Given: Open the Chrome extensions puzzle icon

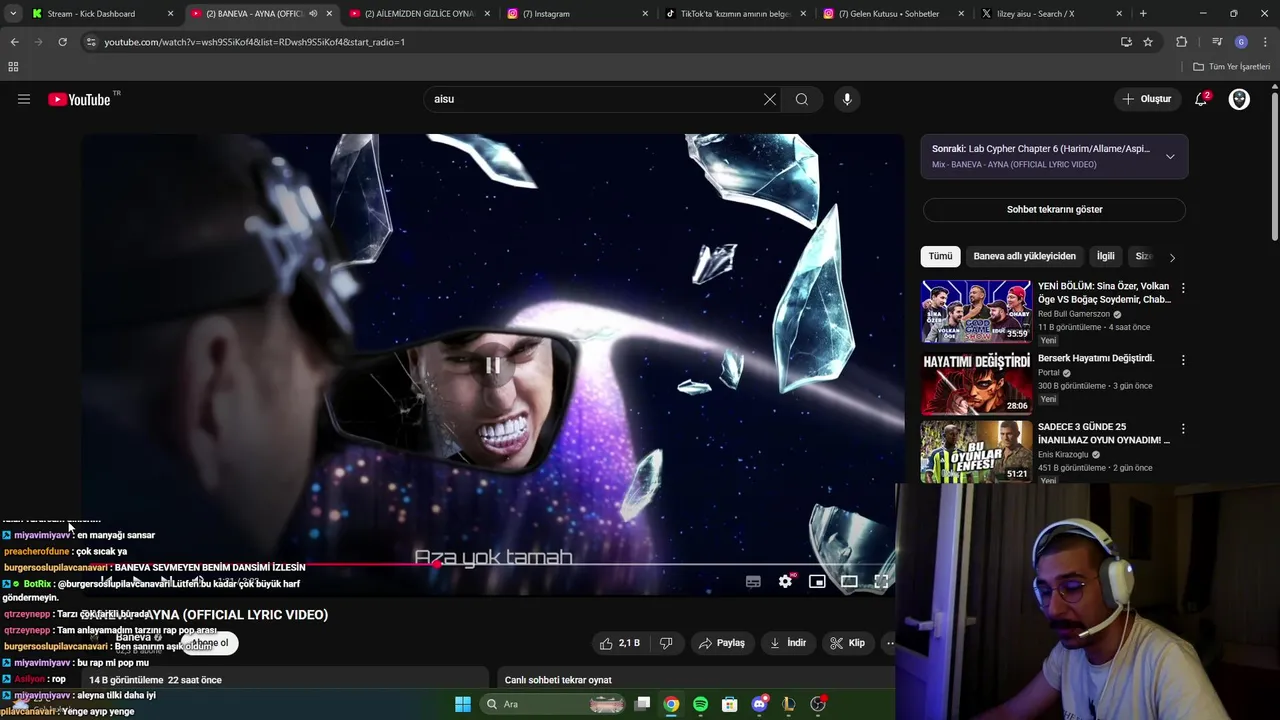Looking at the screenshot, I should click(x=1181, y=42).
